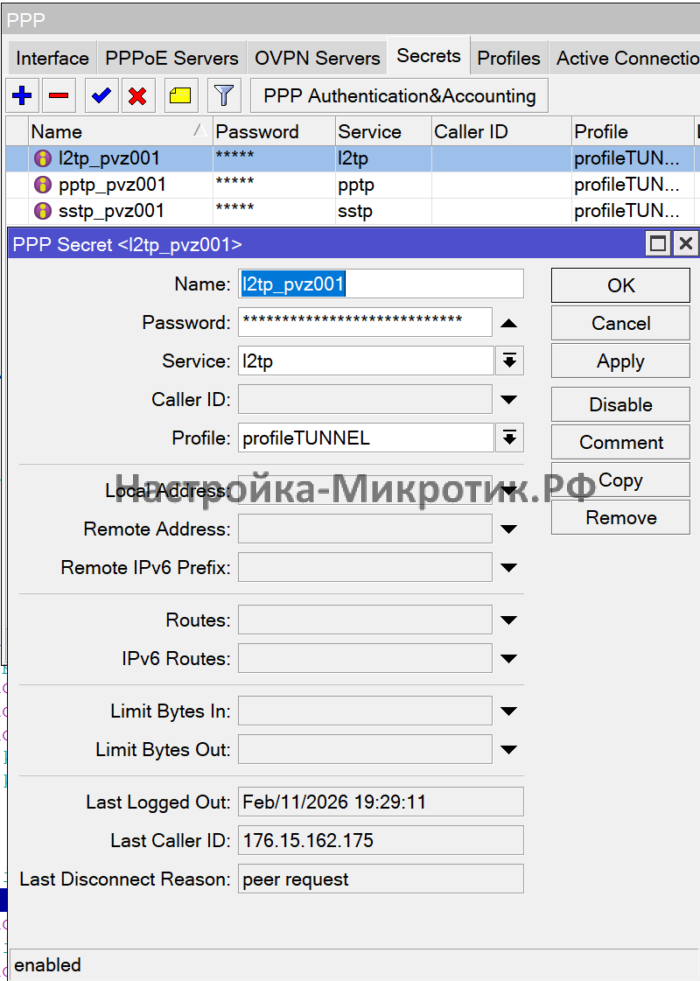Switch to the Profiles tab
This screenshot has height=981, width=700.
tap(508, 58)
